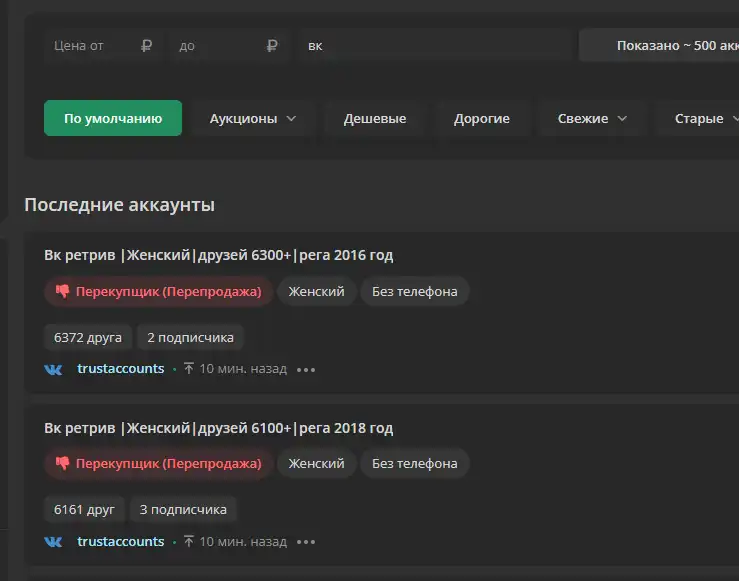The width and height of the screenshot is (739, 581).
Task: Click bump arrow icon in 2018 listing
Action: coord(189,541)
